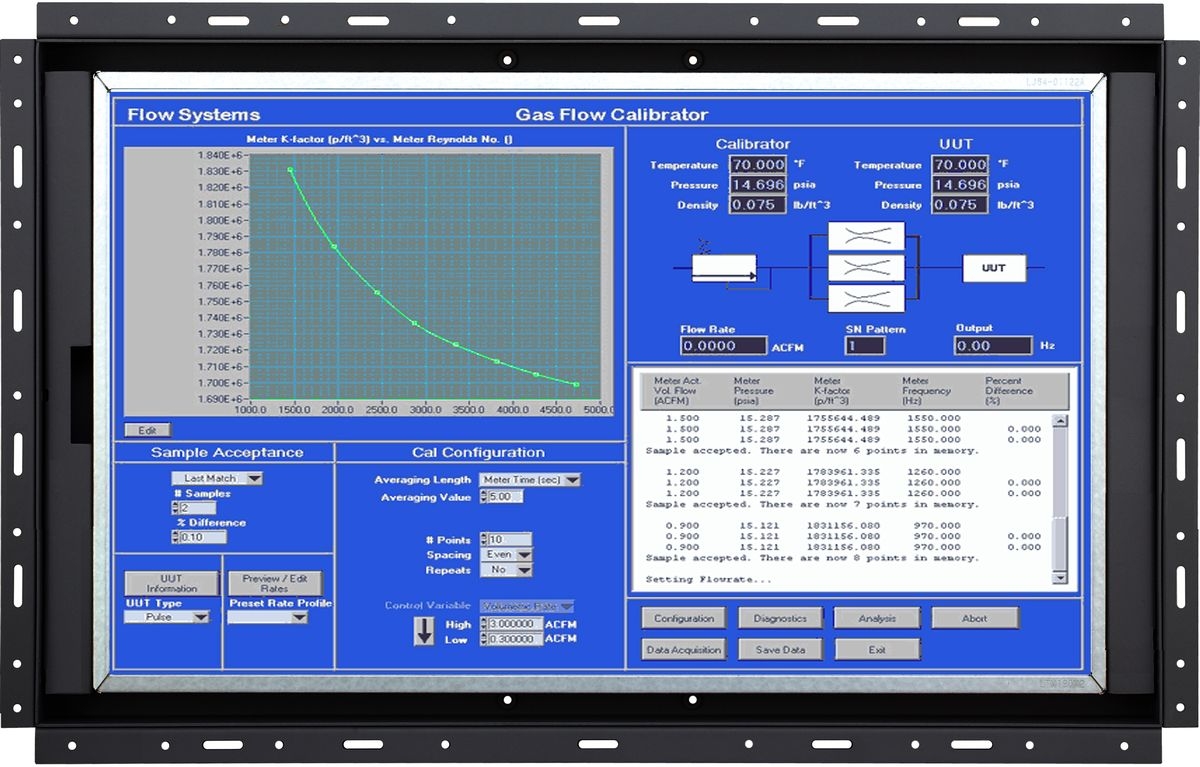Click the Output Hz field showing 0.00
The image size is (1200, 767).
coord(993,346)
